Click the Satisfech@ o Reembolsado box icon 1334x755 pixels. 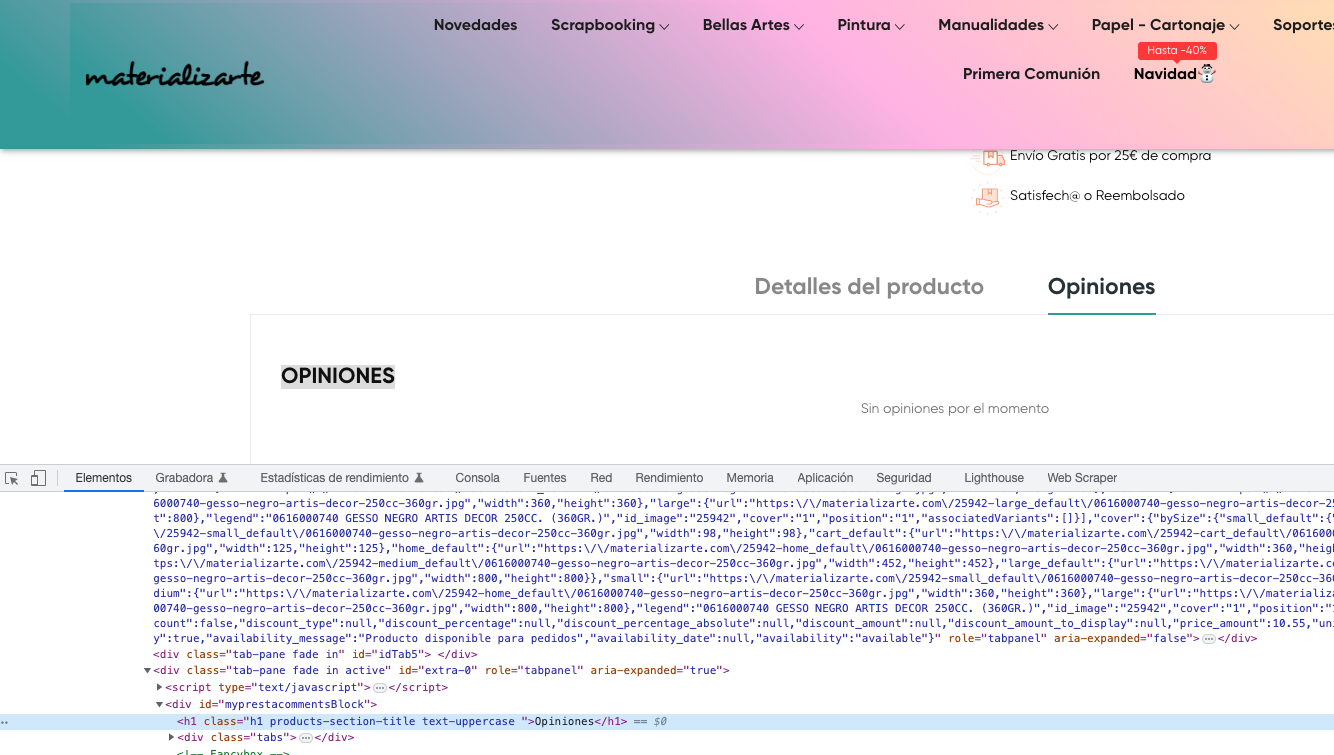[988, 197]
